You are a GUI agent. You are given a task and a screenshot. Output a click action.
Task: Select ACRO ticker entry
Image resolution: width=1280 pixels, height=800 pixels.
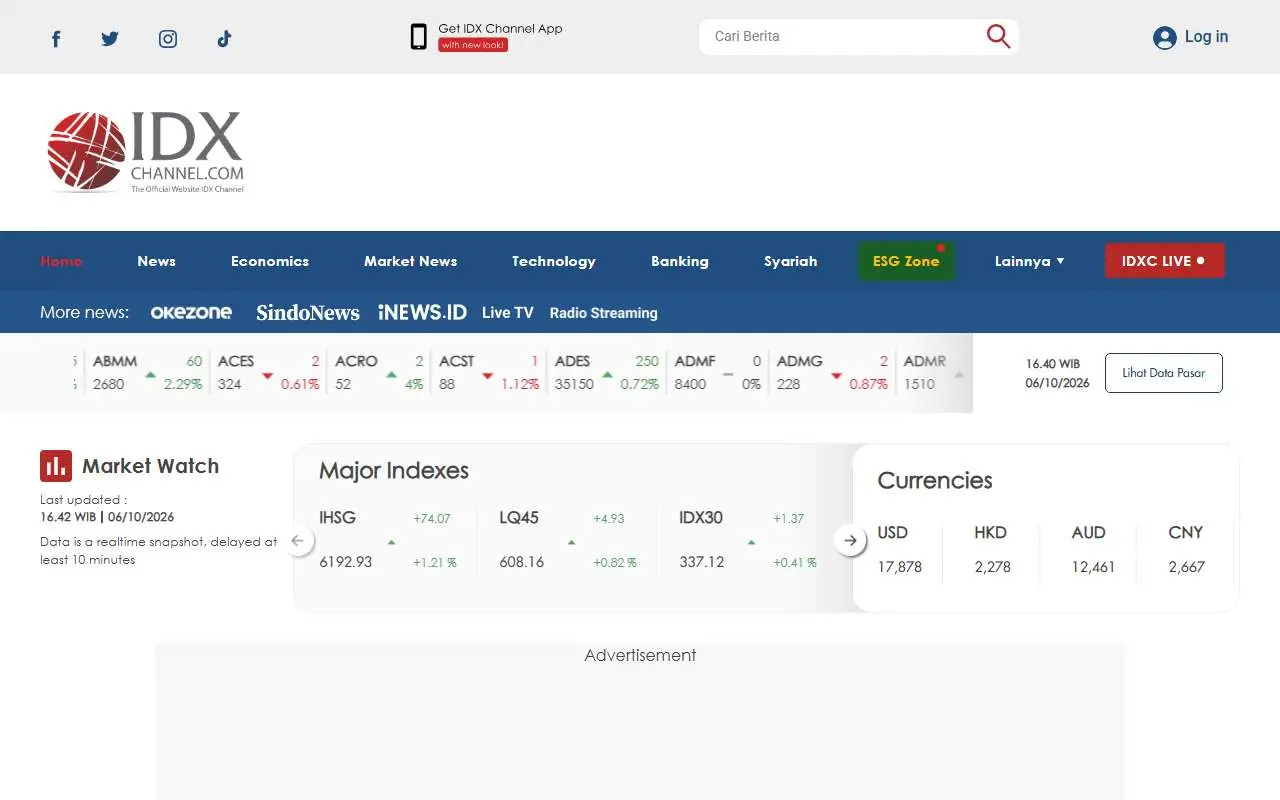tap(379, 372)
